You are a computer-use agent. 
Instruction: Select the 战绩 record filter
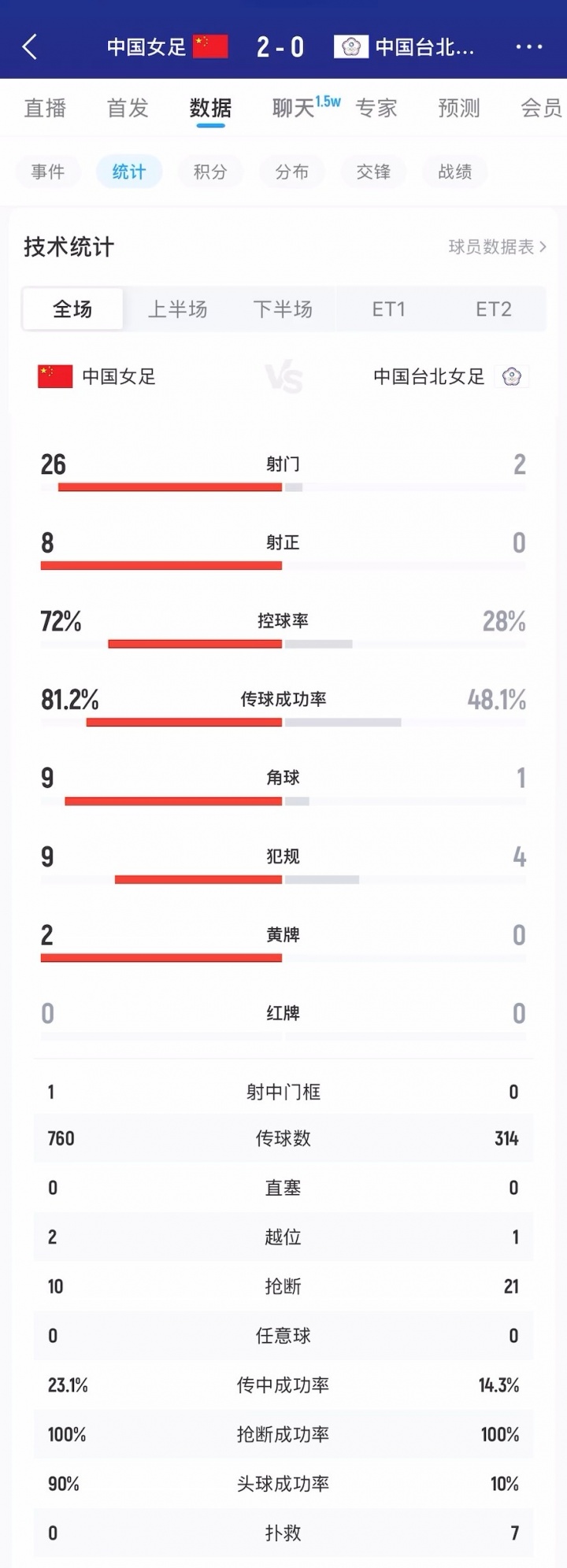455,172
